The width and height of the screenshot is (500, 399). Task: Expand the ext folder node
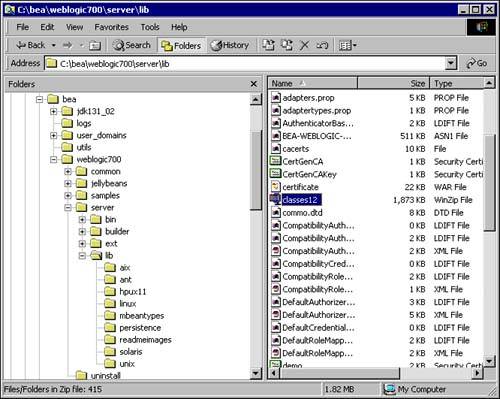(x=82, y=244)
